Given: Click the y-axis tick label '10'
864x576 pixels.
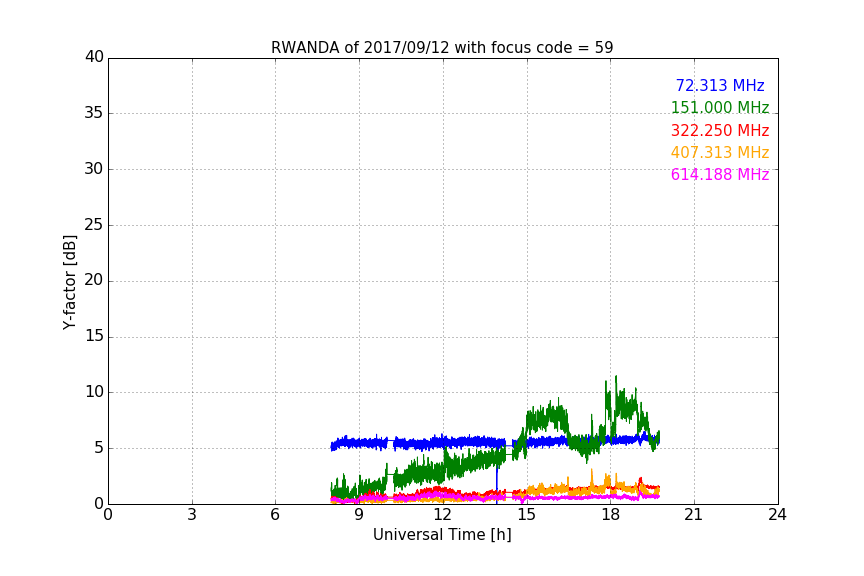Looking at the screenshot, I should click(x=94, y=392).
